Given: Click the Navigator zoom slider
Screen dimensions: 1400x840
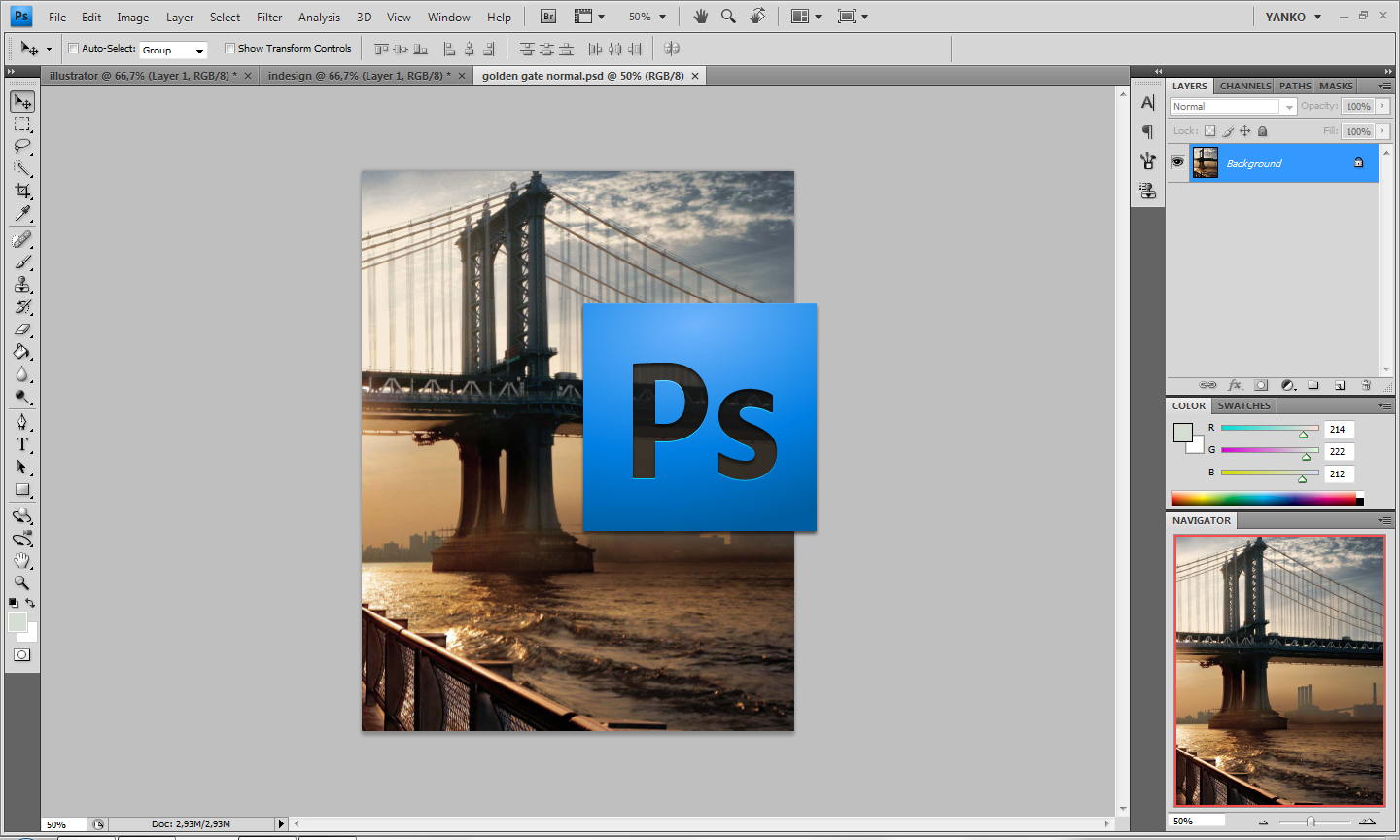Looking at the screenshot, I should click(x=1311, y=822).
